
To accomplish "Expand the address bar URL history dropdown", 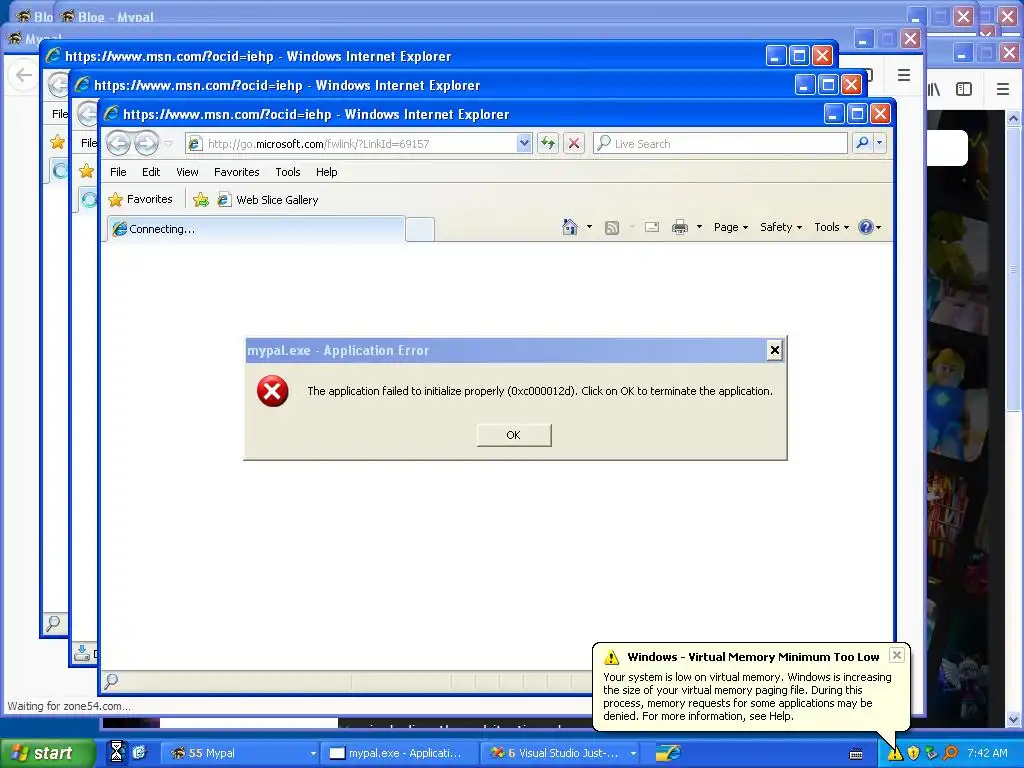I will pyautogui.click(x=524, y=143).
